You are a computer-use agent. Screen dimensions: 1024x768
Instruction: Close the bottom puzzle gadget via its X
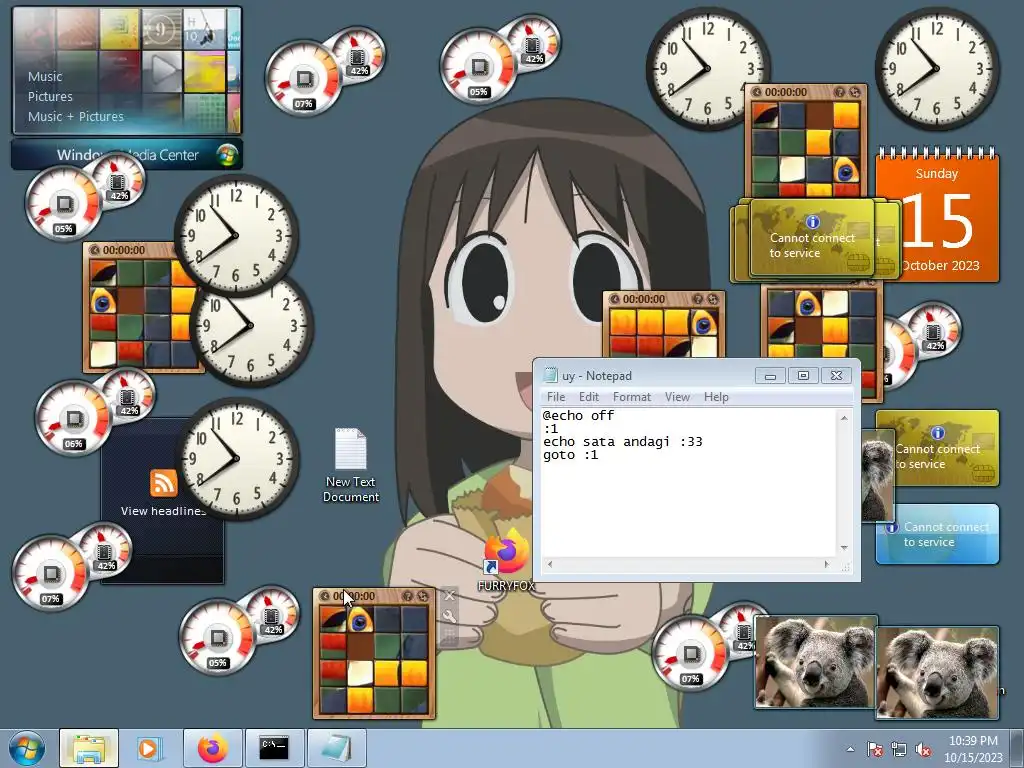tap(449, 596)
